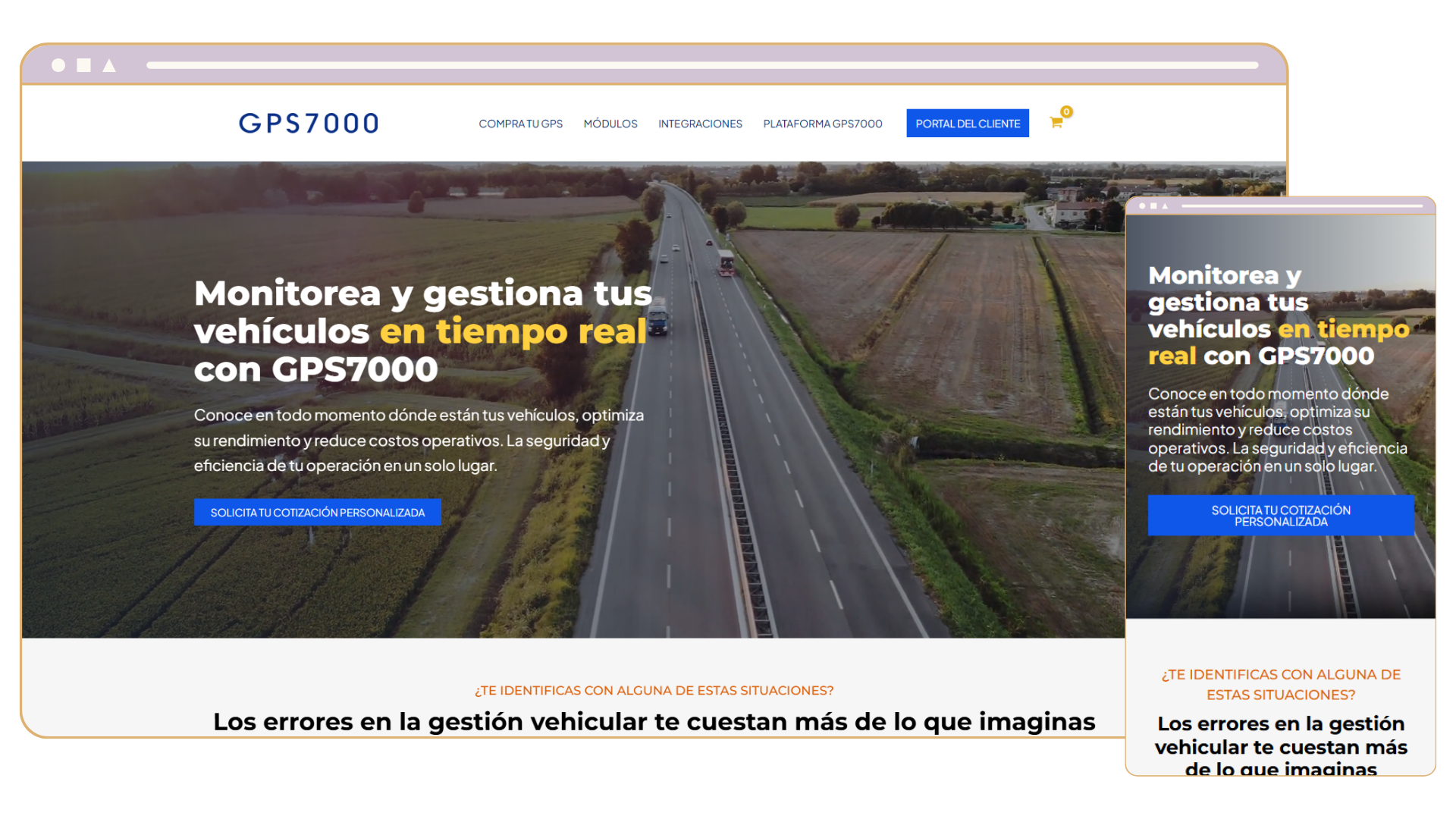
Task: Select INTEGRACIONES in the navigation bar
Action: [700, 124]
